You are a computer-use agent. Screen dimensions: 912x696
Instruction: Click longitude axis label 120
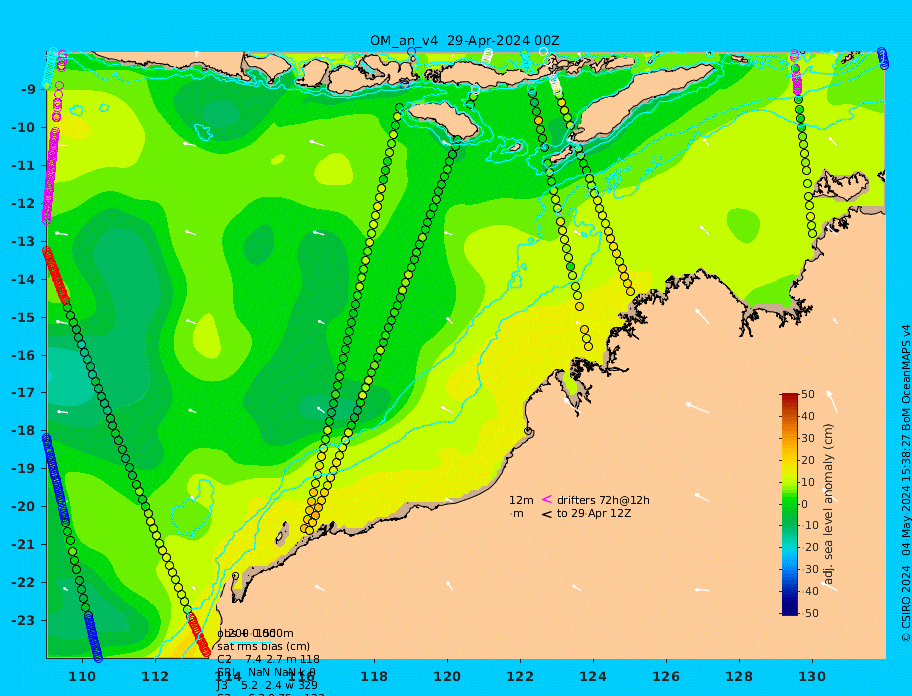coord(447,677)
